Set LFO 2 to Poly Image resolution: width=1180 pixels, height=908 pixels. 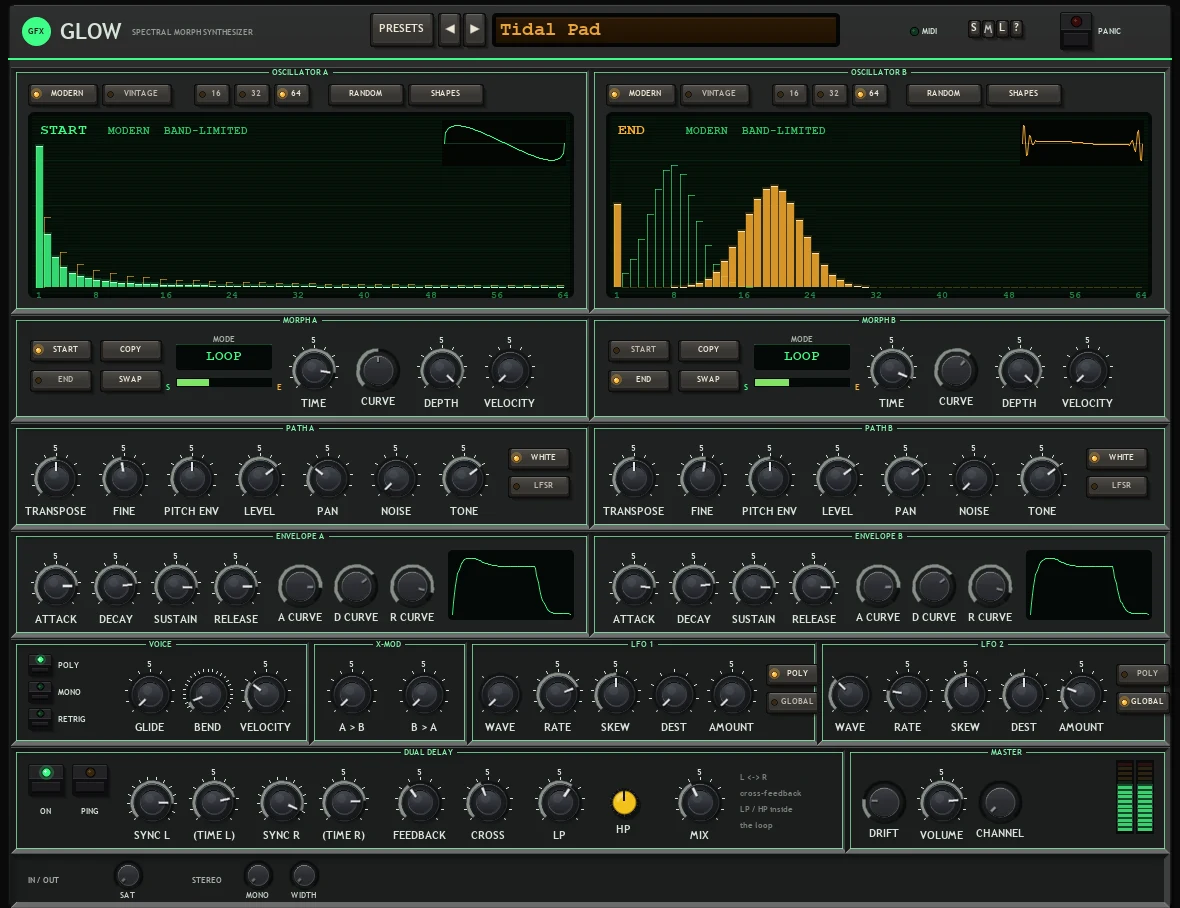coord(1142,674)
